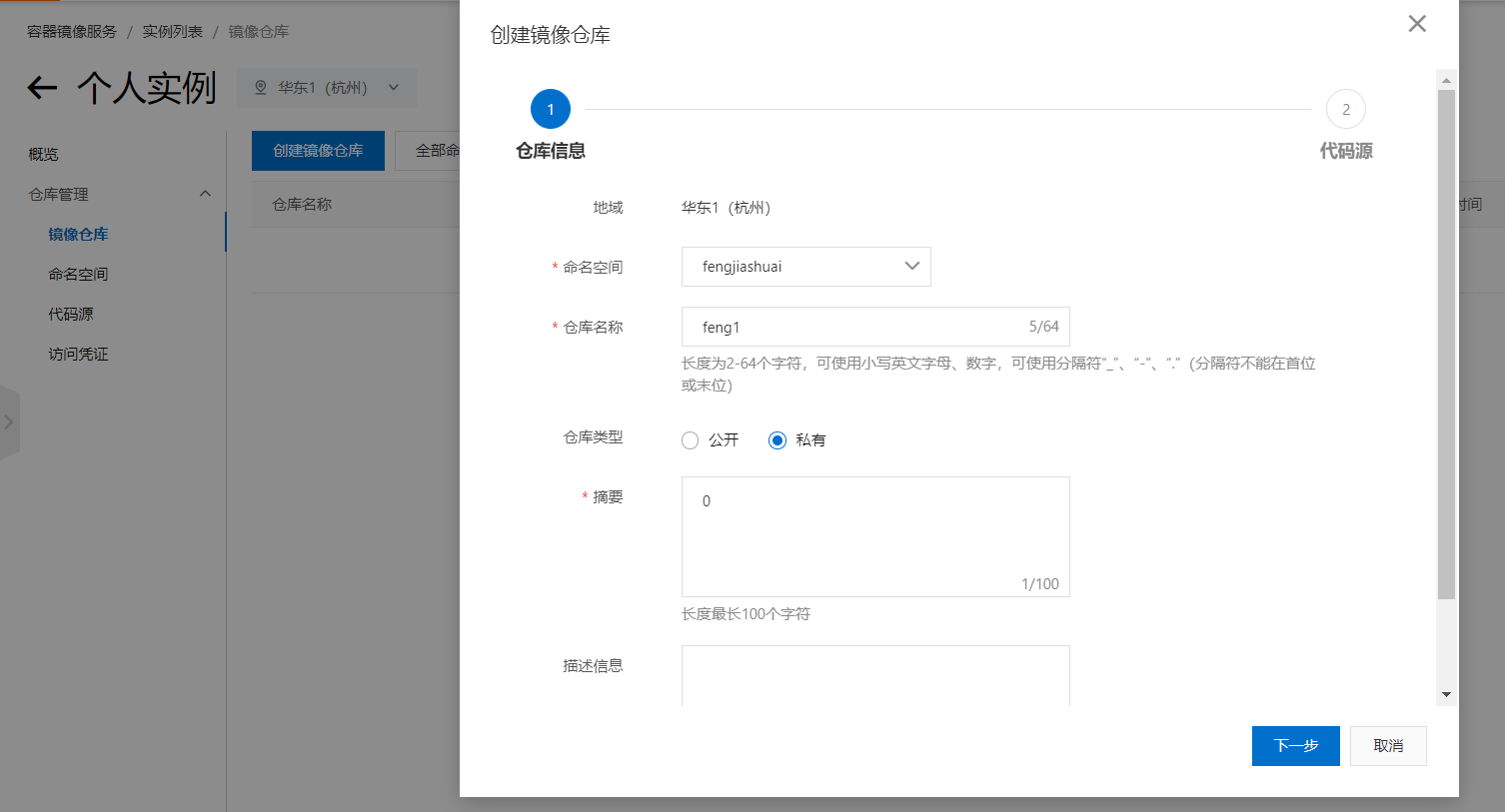Open 概览 in the sidebar

[43, 154]
